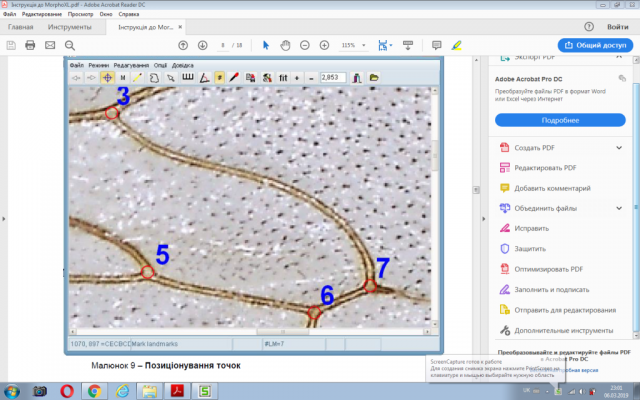Select the Hand pan tool
The image size is (640, 400).
[x=285, y=45]
